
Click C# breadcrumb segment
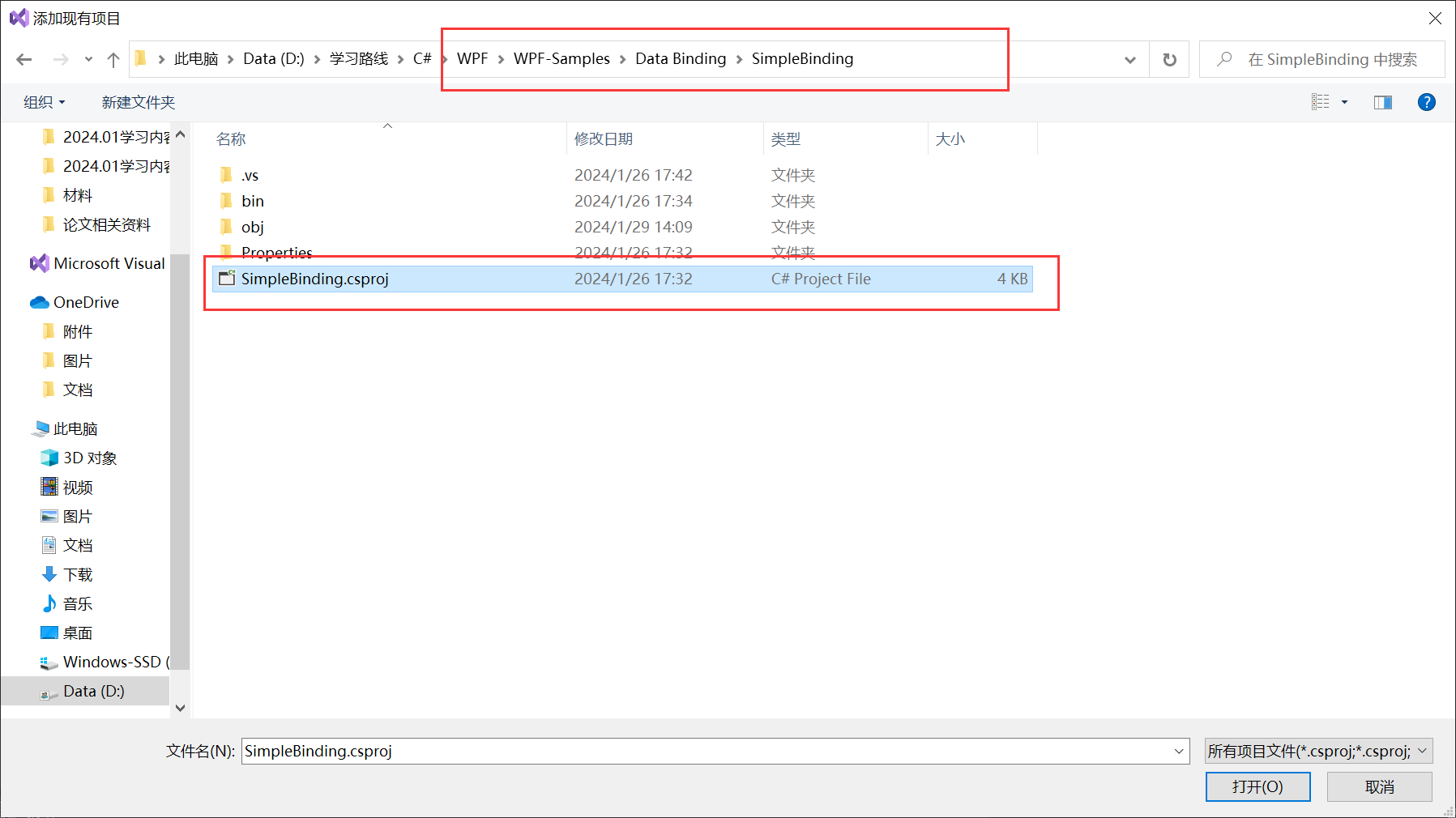(x=422, y=58)
